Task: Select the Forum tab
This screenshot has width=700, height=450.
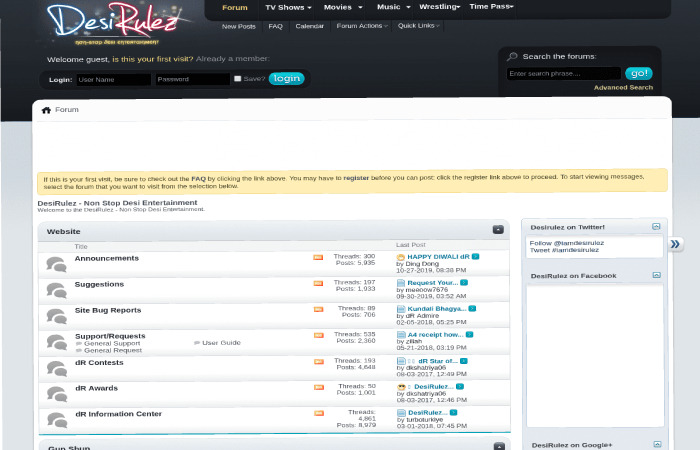Action: click(x=234, y=8)
